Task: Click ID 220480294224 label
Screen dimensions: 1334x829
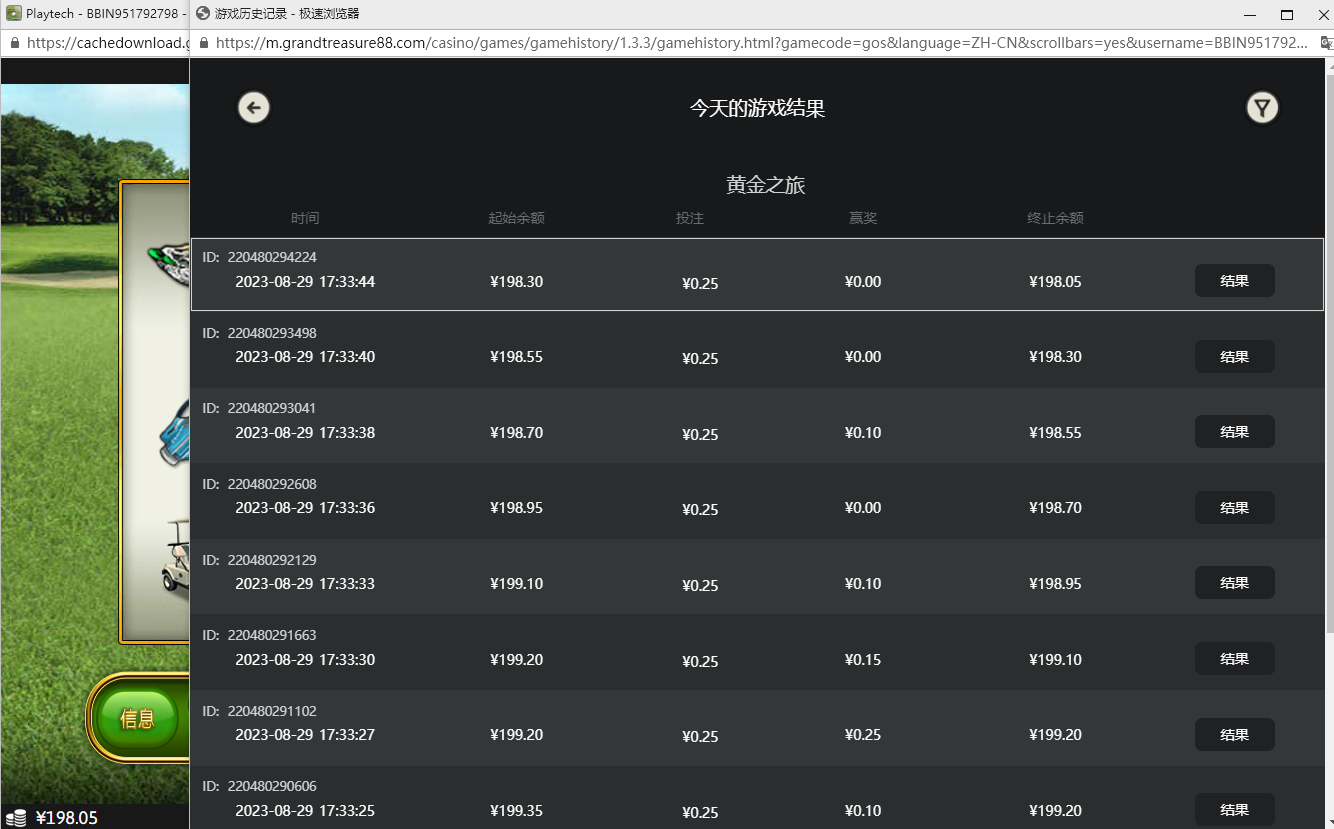Action: coord(260,257)
